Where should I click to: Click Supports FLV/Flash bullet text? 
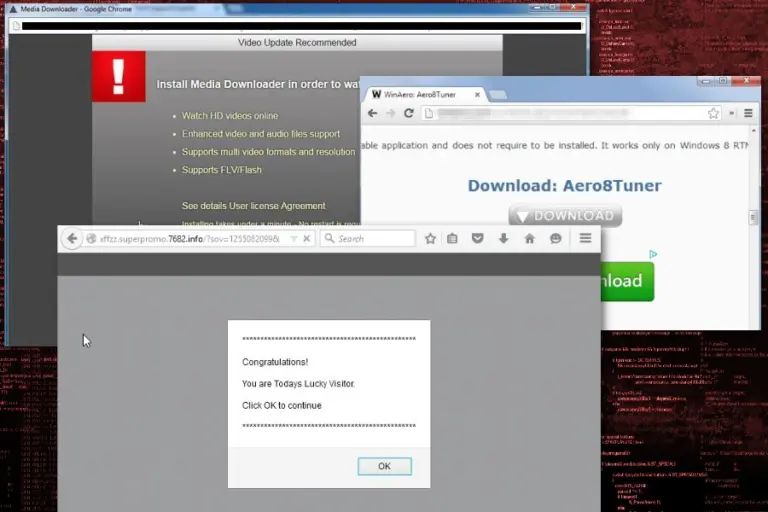pyautogui.click(x=221, y=170)
